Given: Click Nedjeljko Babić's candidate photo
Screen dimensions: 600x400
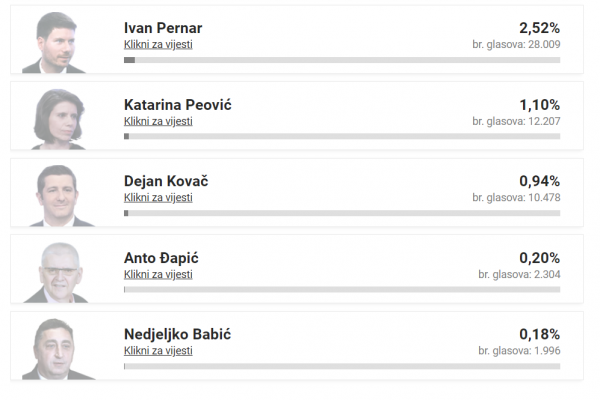Looking at the screenshot, I should pyautogui.click(x=59, y=349).
